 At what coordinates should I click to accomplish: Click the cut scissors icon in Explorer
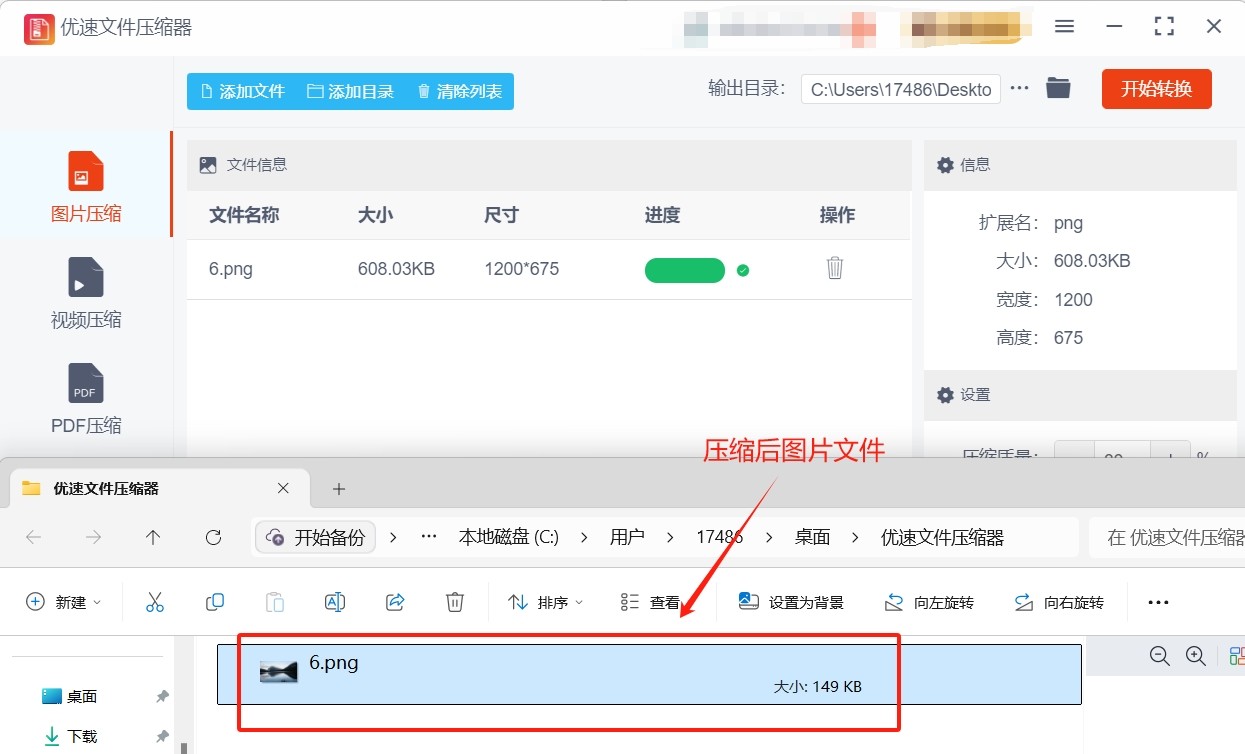coord(154,602)
